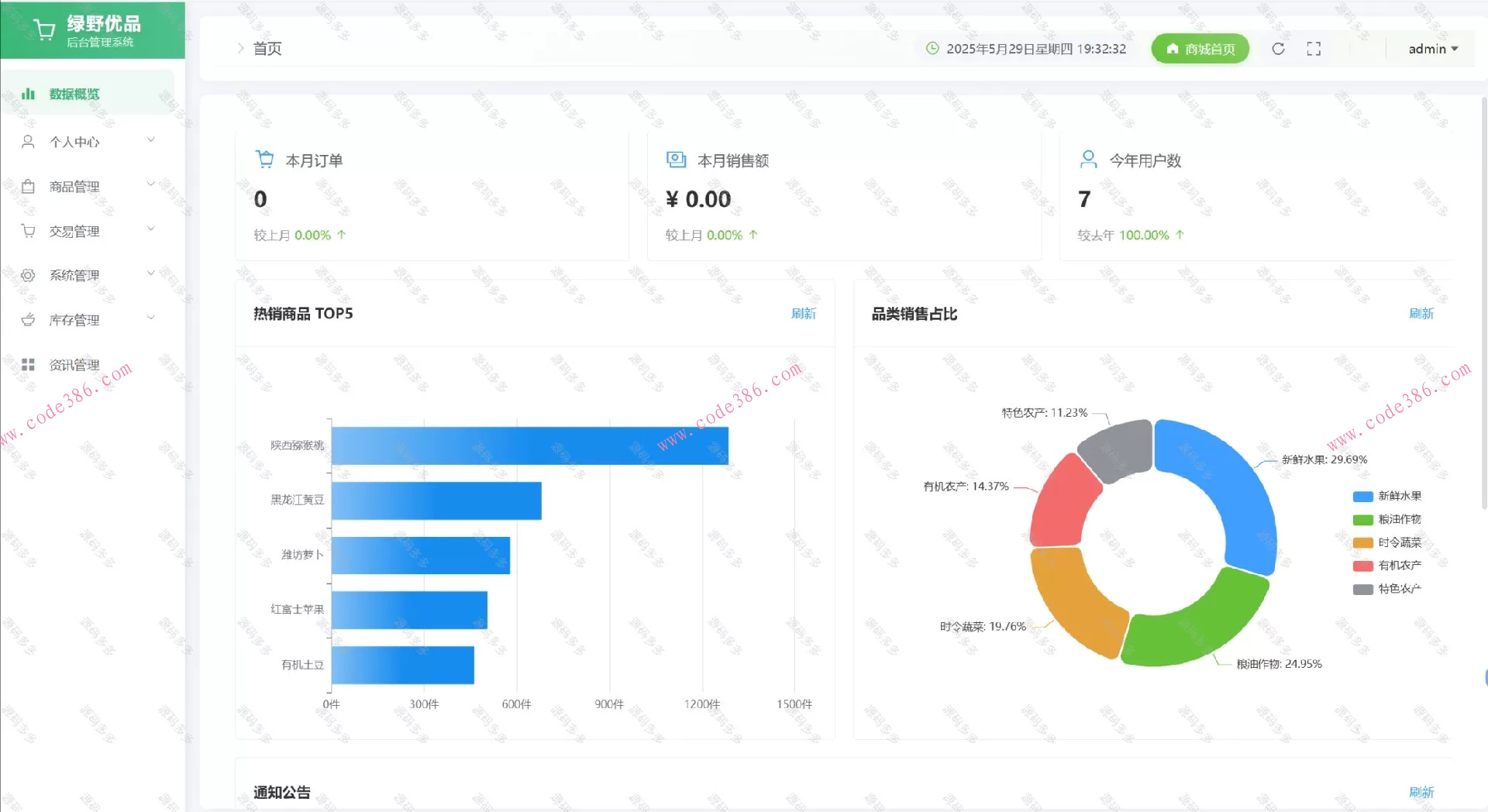Viewport: 1488px width, 812px height.
Task: Toggle 粮油作物 legend series visibility
Action: (1387, 519)
